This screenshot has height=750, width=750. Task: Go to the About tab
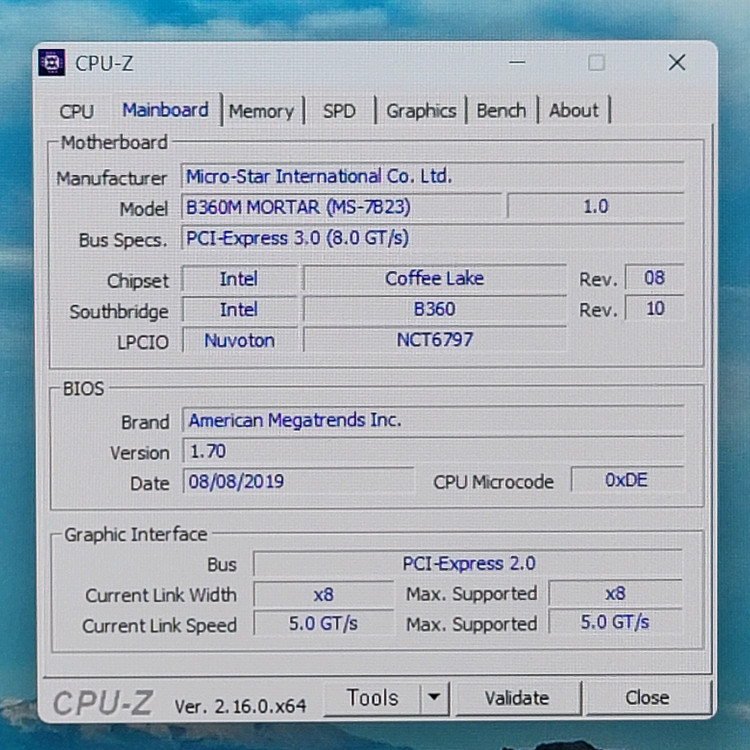(574, 111)
